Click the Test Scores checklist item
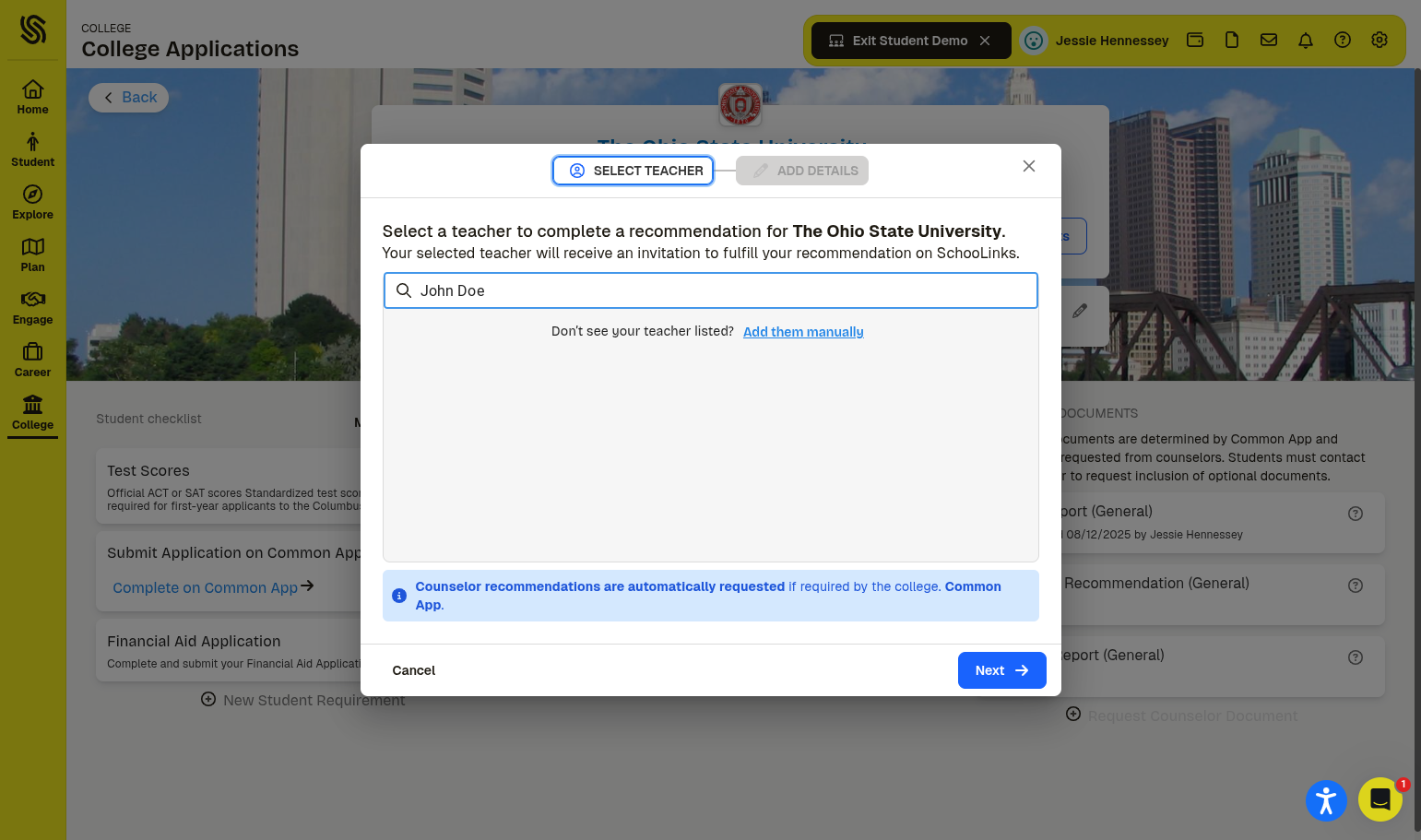 [x=231, y=487]
